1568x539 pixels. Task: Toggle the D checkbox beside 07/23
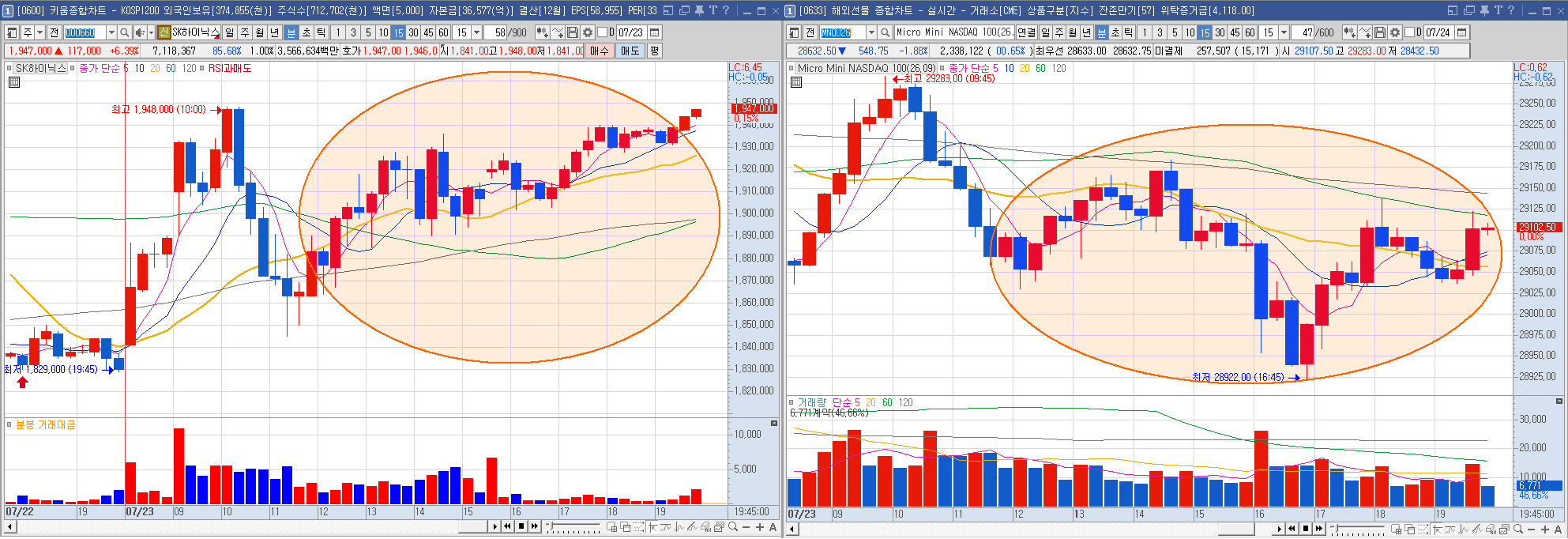[602, 32]
